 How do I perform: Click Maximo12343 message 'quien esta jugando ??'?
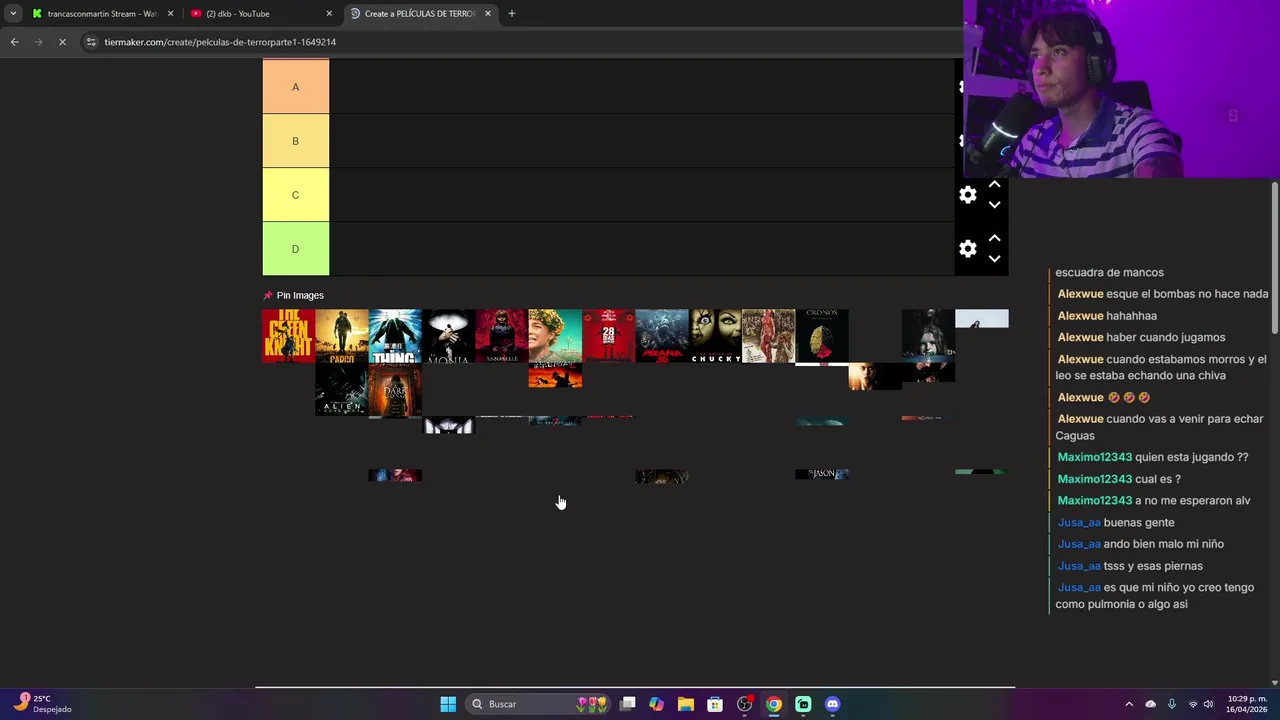1192,457
